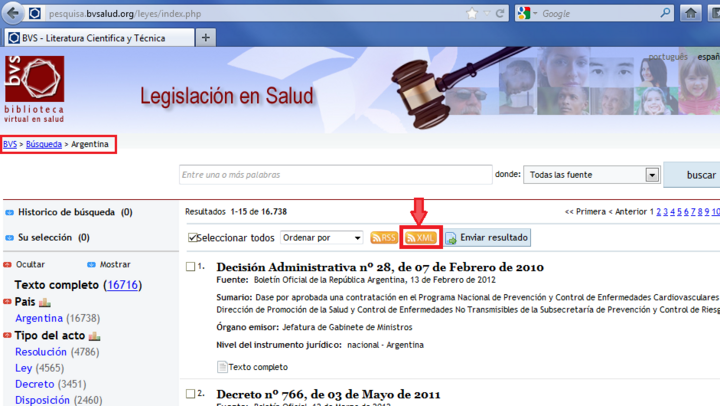Open Texto completo link of result 1
This screenshot has width=720, height=406.
point(258,367)
